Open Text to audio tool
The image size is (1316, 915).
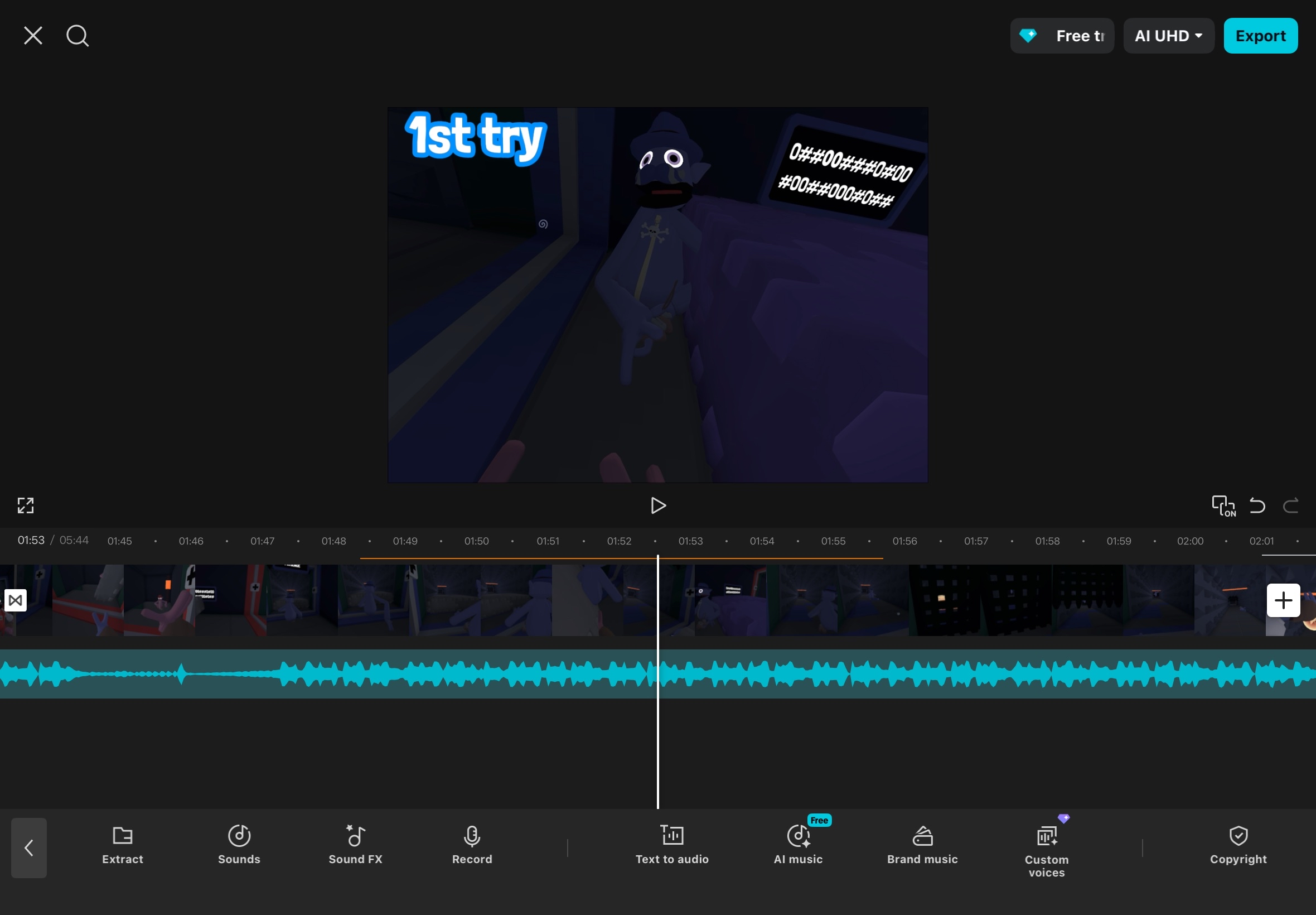[672, 845]
